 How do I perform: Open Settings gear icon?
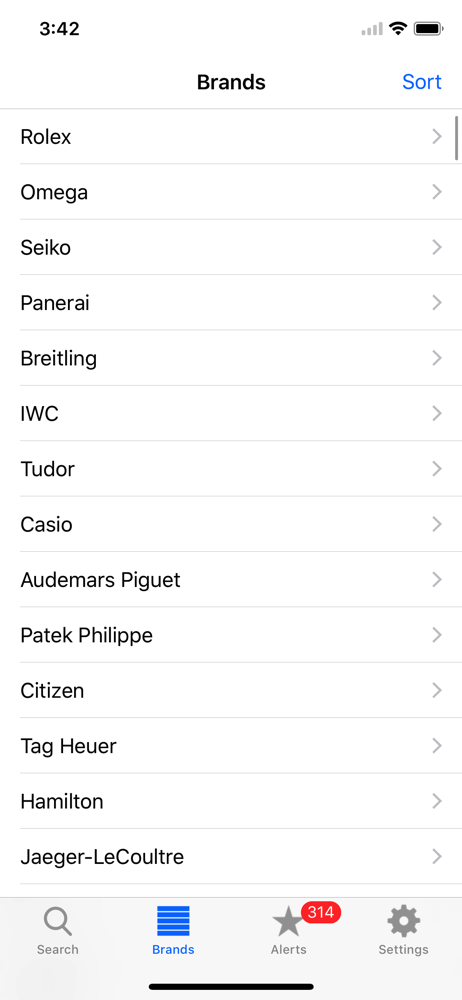tap(403, 922)
